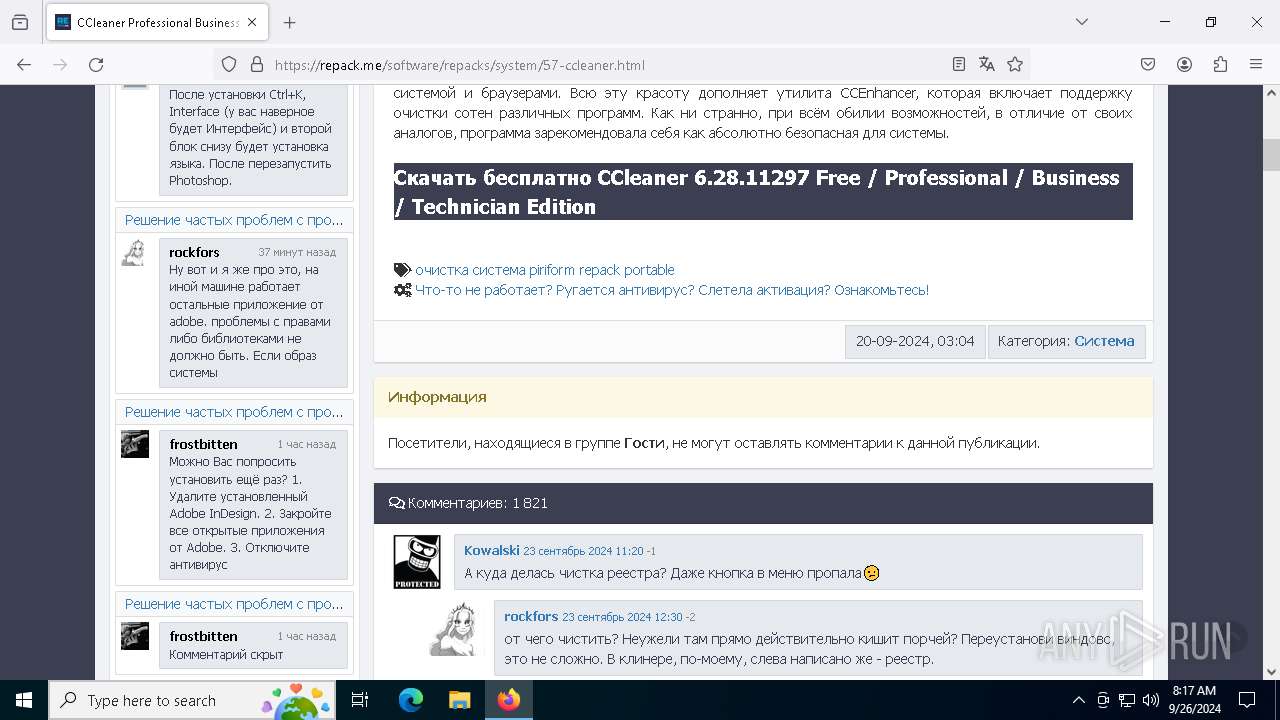Launch Microsoft Edge from taskbar
This screenshot has width=1280, height=720.
pyautogui.click(x=411, y=700)
